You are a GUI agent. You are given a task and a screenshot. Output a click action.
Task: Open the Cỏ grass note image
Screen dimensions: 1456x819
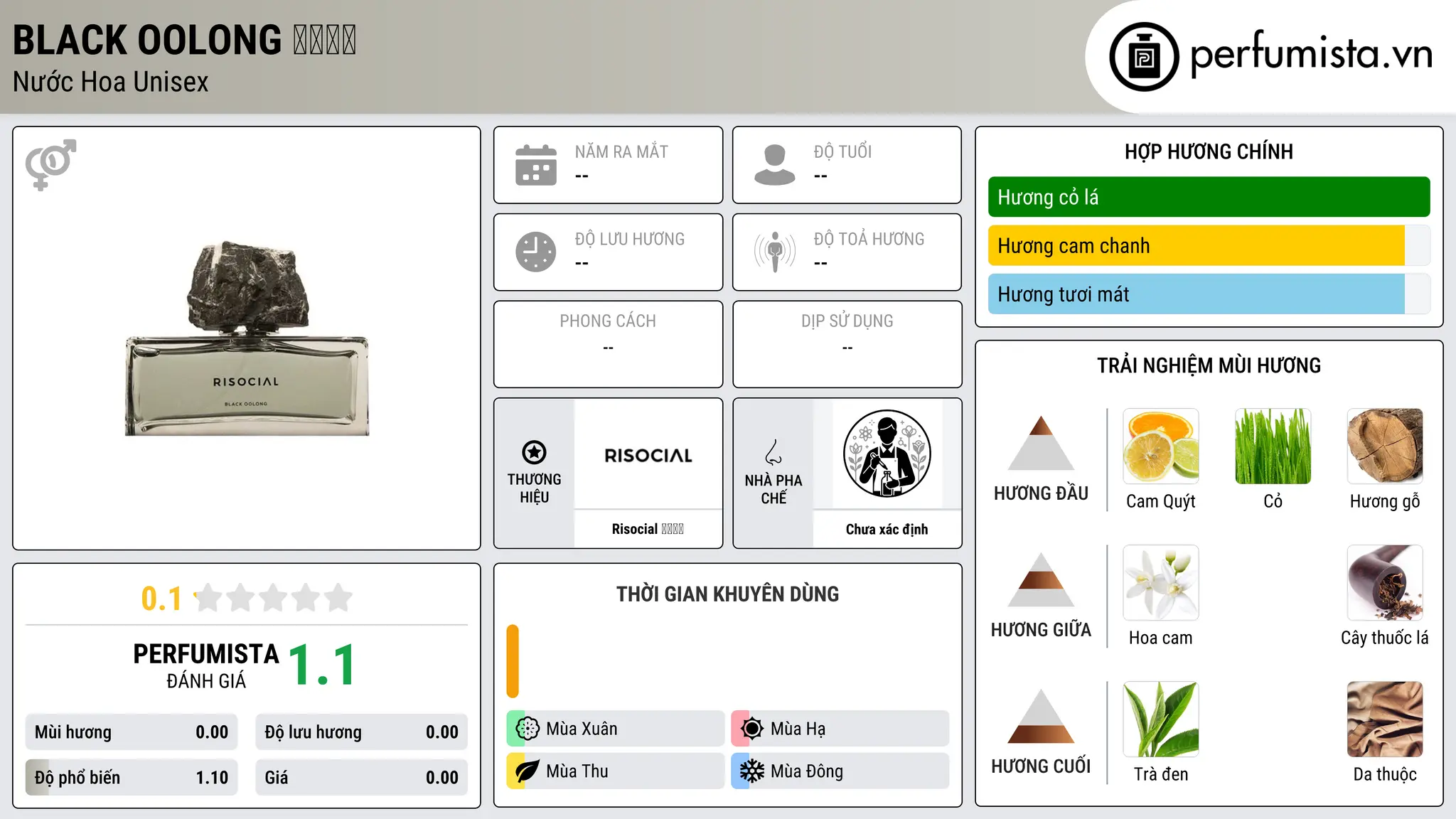(1273, 446)
